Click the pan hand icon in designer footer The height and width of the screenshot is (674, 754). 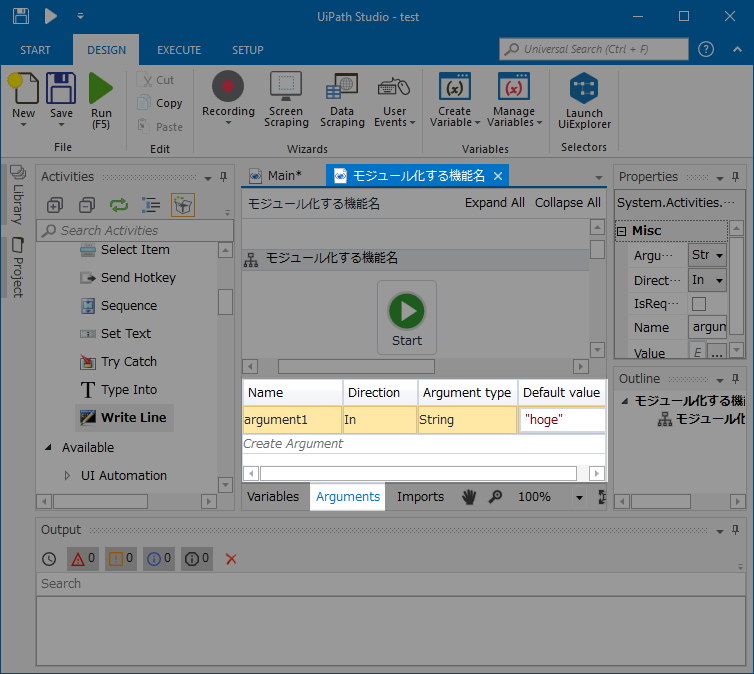[469, 497]
